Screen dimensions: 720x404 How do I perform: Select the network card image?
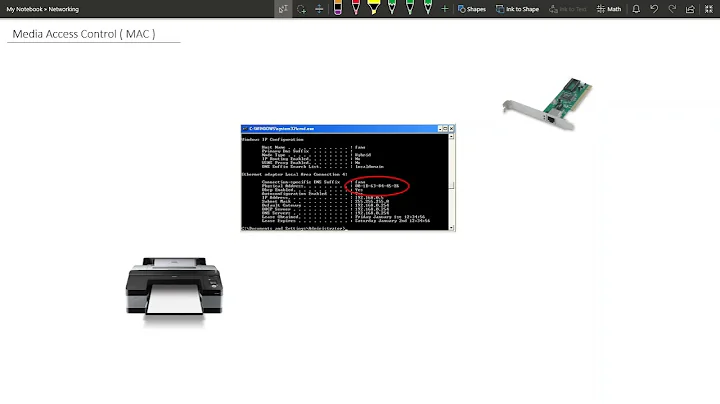[x=547, y=104]
